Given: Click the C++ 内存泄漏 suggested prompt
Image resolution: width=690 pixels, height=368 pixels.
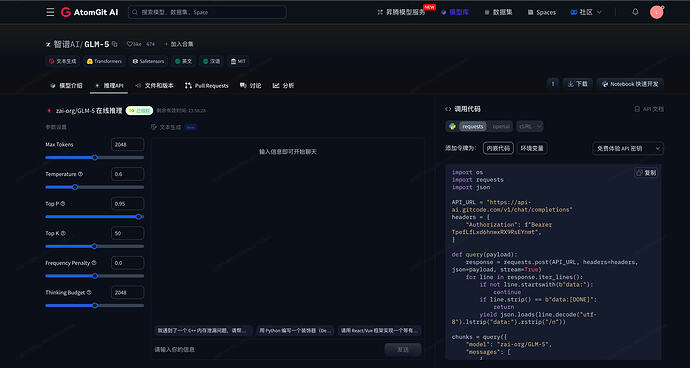Looking at the screenshot, I should [x=204, y=330].
